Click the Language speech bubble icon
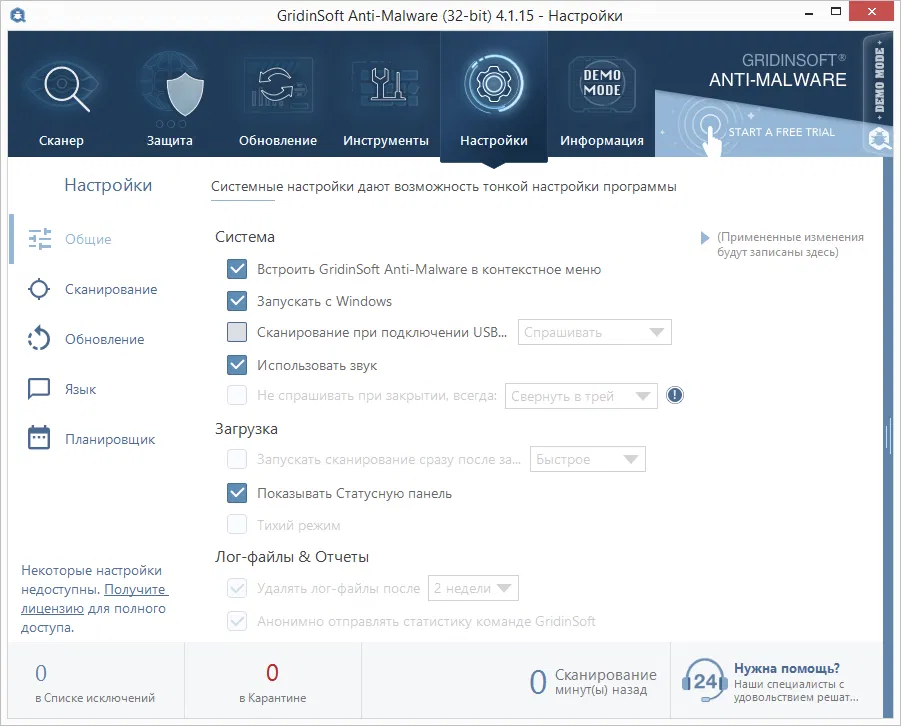This screenshot has height=726, width=901. coord(39,389)
